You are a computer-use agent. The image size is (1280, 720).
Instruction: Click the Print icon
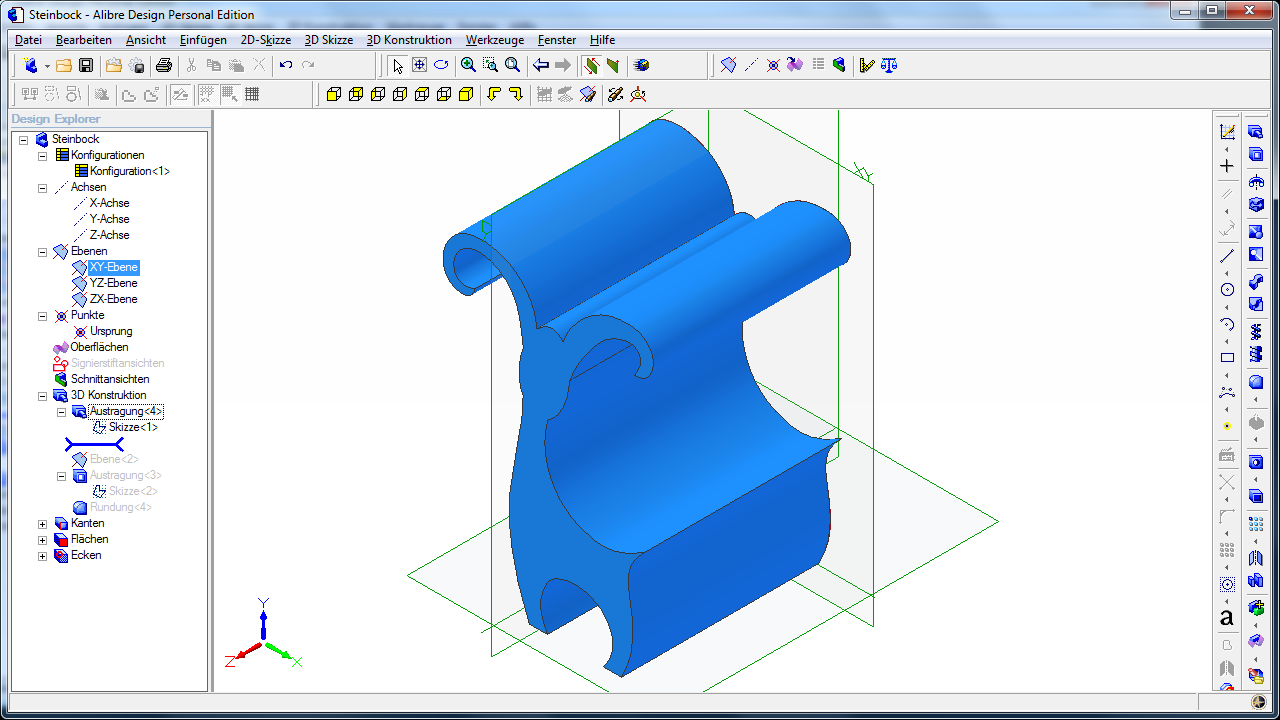click(164, 65)
